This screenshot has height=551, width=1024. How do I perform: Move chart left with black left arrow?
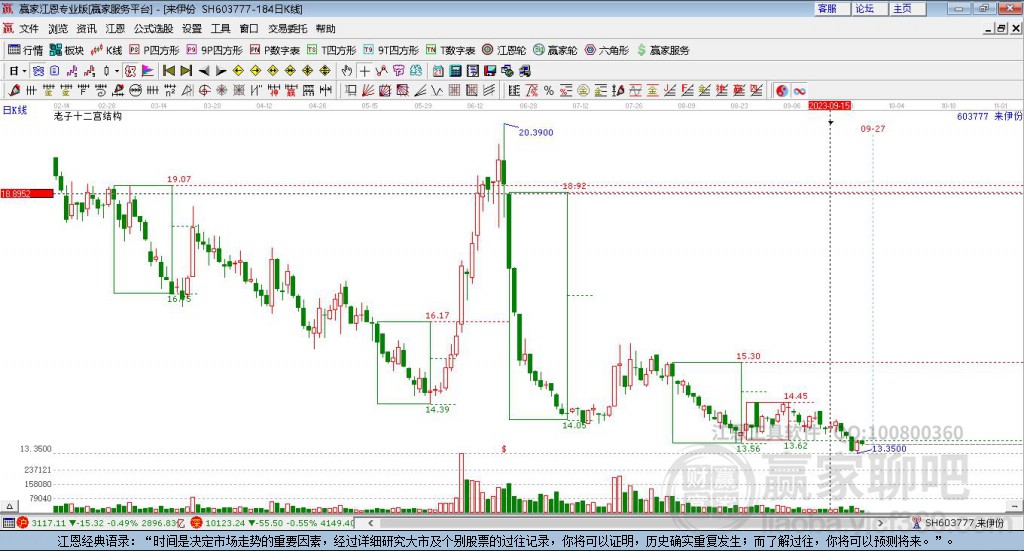[x=204, y=71]
